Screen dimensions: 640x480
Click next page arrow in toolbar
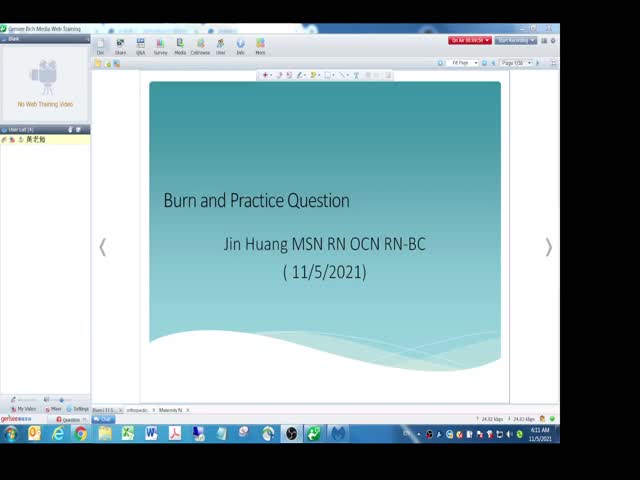(538, 63)
